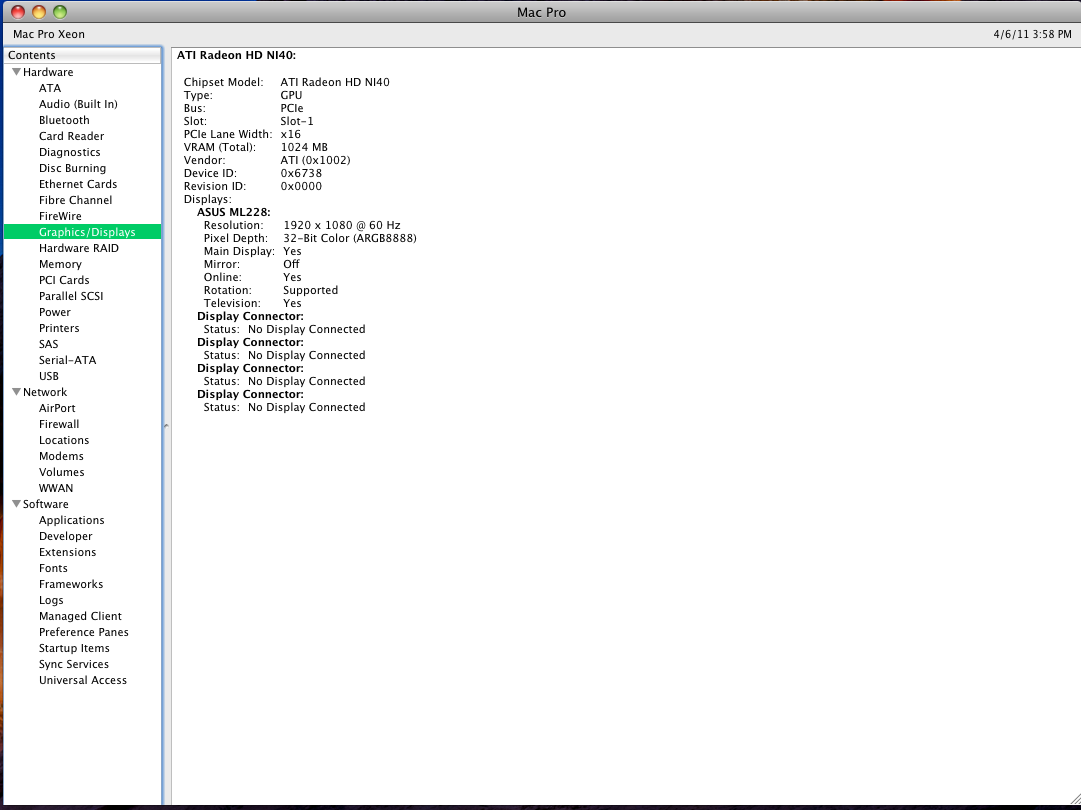Show USB device information
This screenshot has width=1081, height=810.
coord(49,376)
